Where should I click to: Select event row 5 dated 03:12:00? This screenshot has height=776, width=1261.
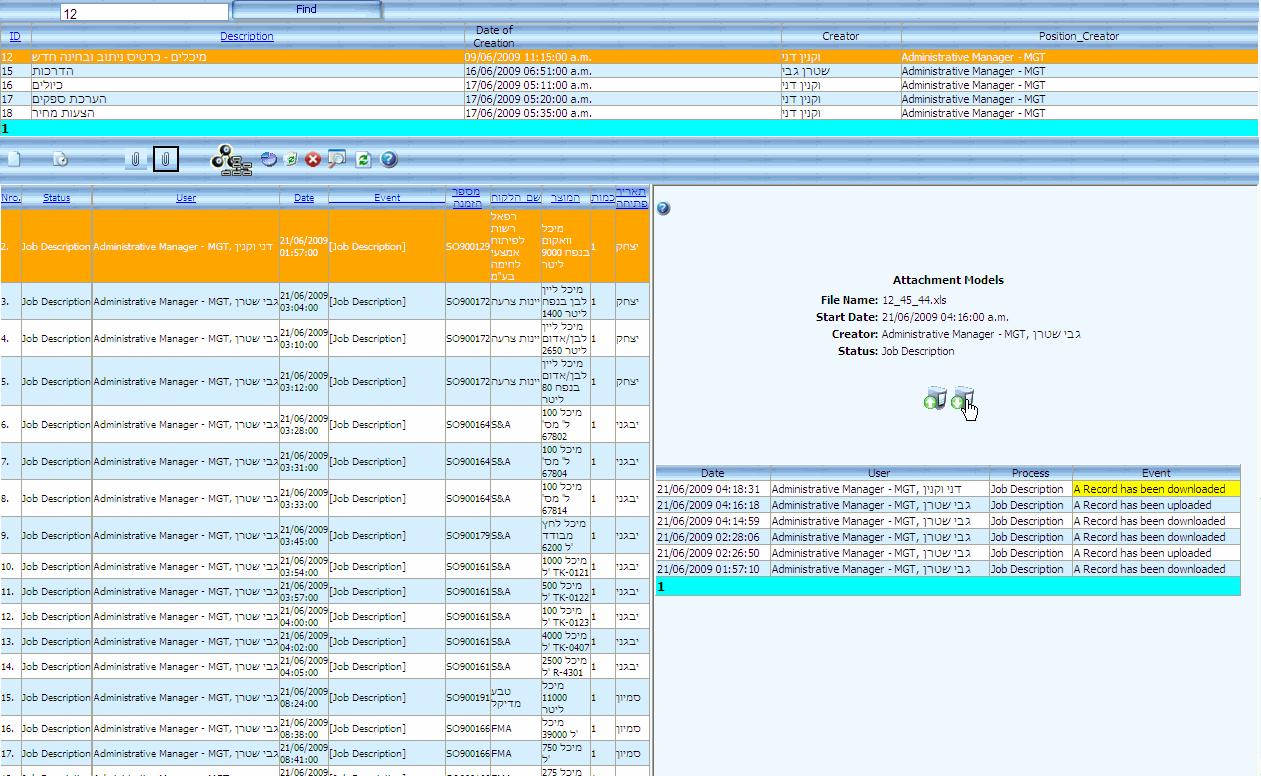pyautogui.click(x=325, y=381)
